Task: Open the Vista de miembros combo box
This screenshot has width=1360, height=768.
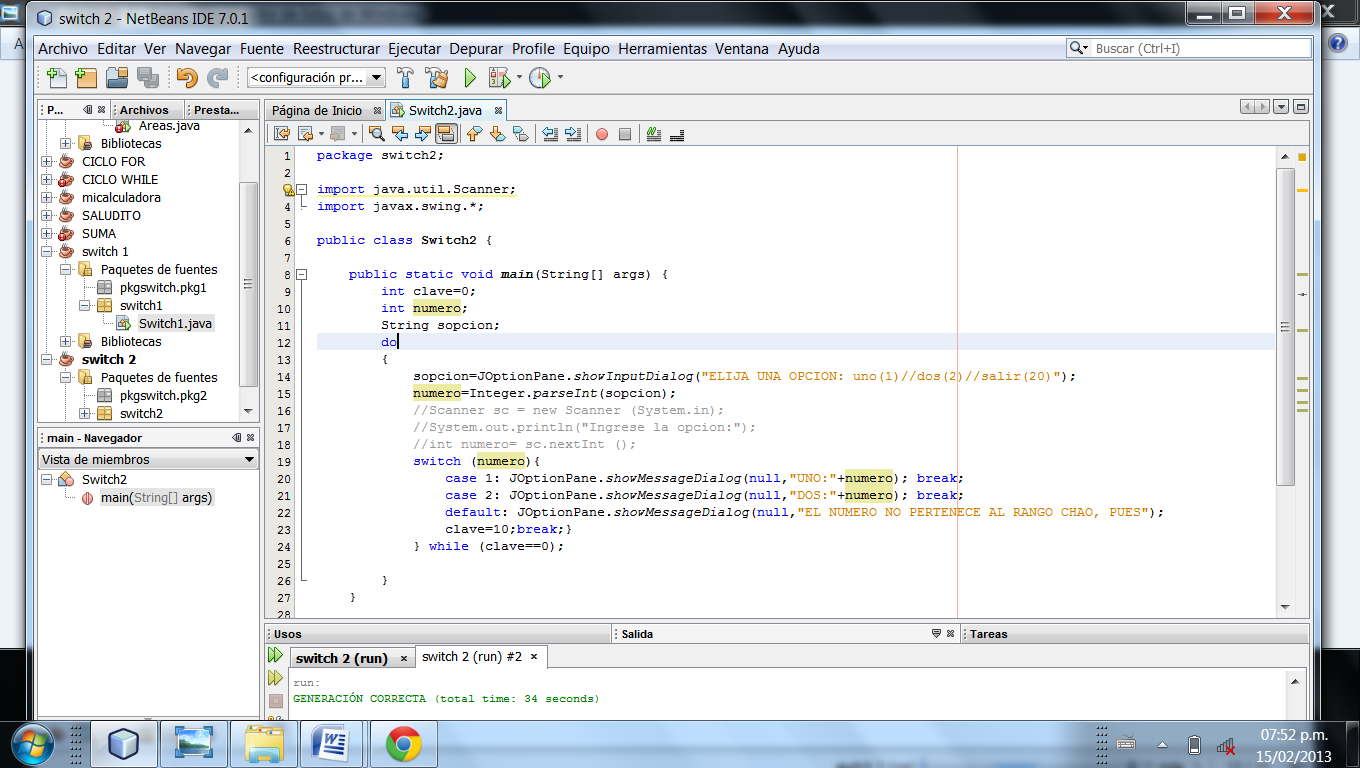Action: coord(148,459)
